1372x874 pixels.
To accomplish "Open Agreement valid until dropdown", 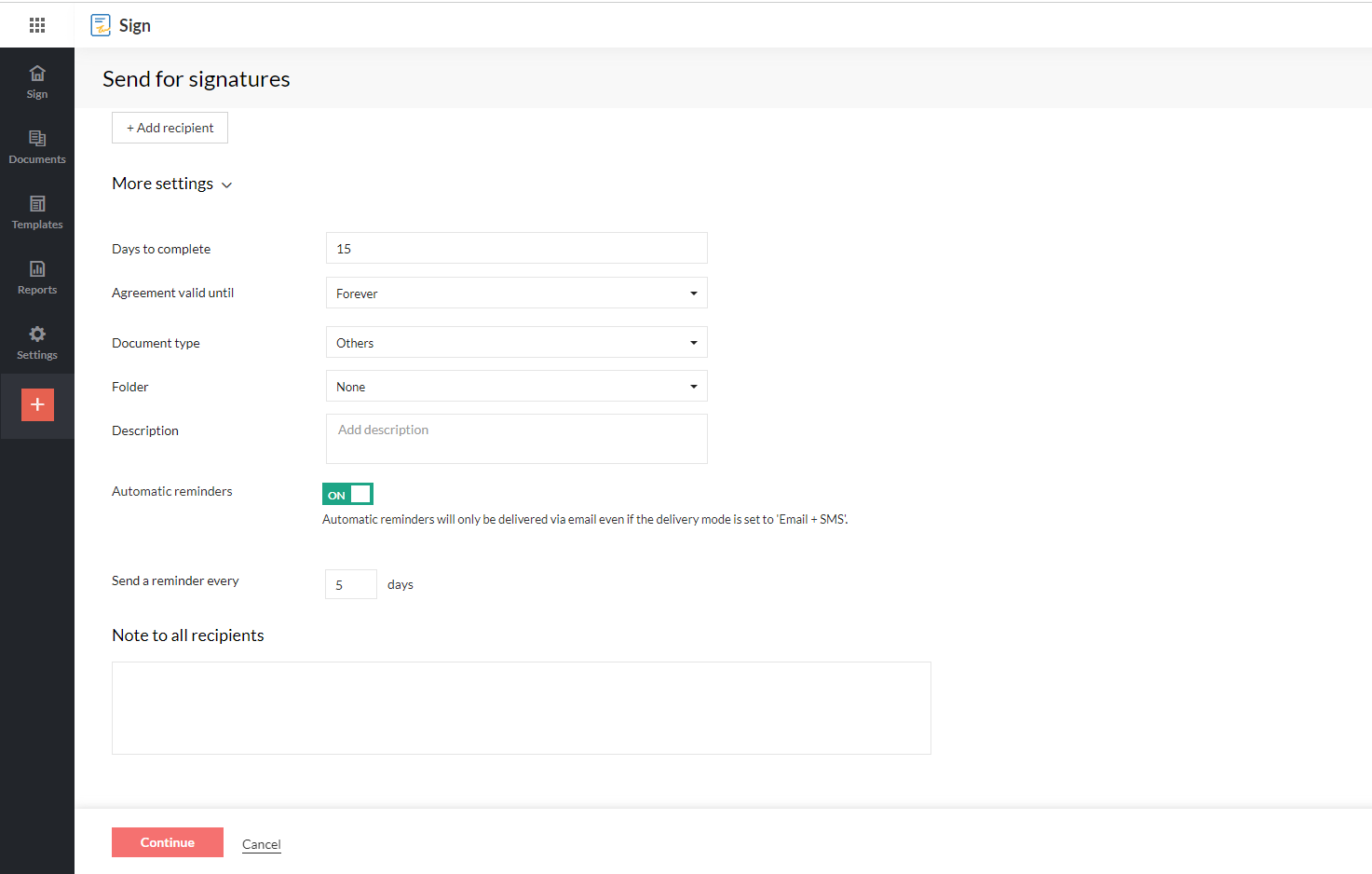I will click(x=516, y=293).
